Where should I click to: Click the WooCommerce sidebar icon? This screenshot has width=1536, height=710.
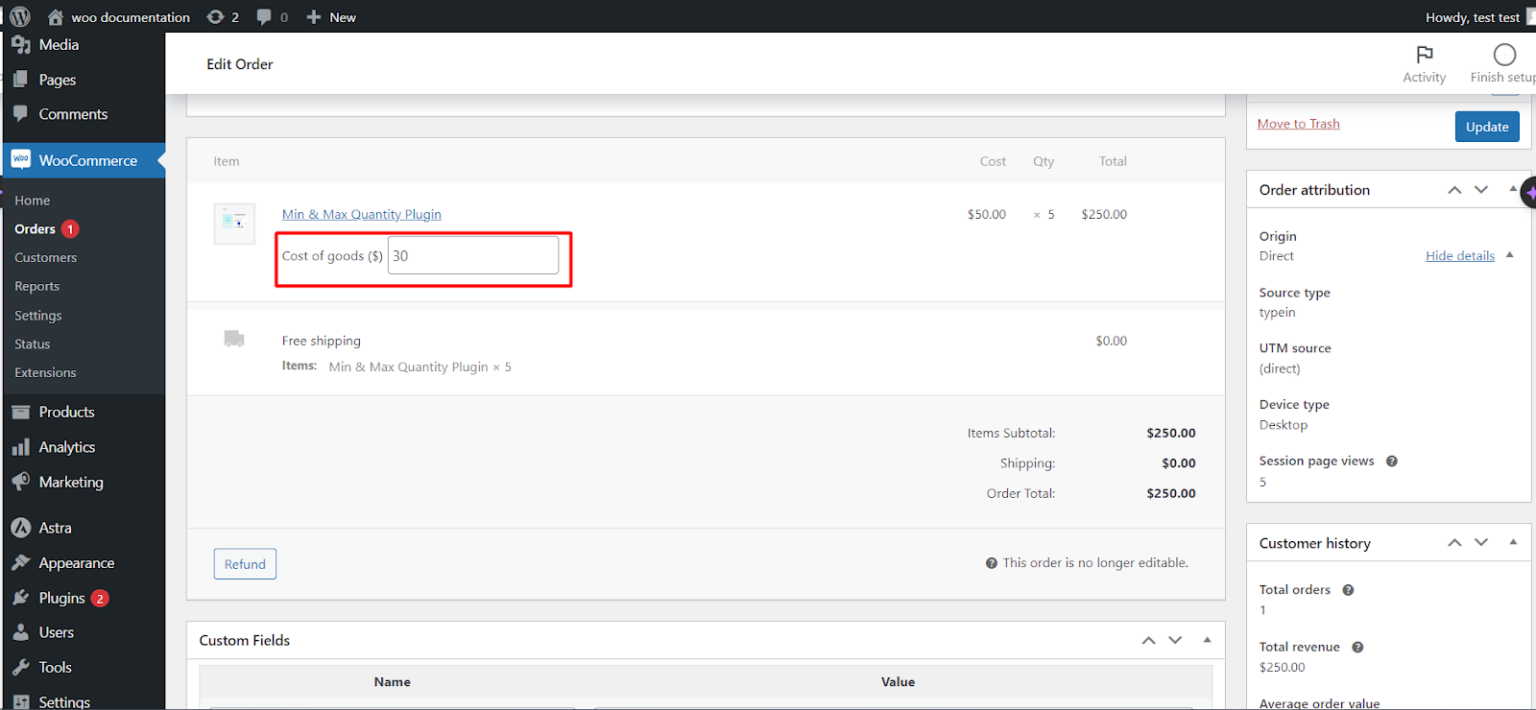(x=21, y=160)
